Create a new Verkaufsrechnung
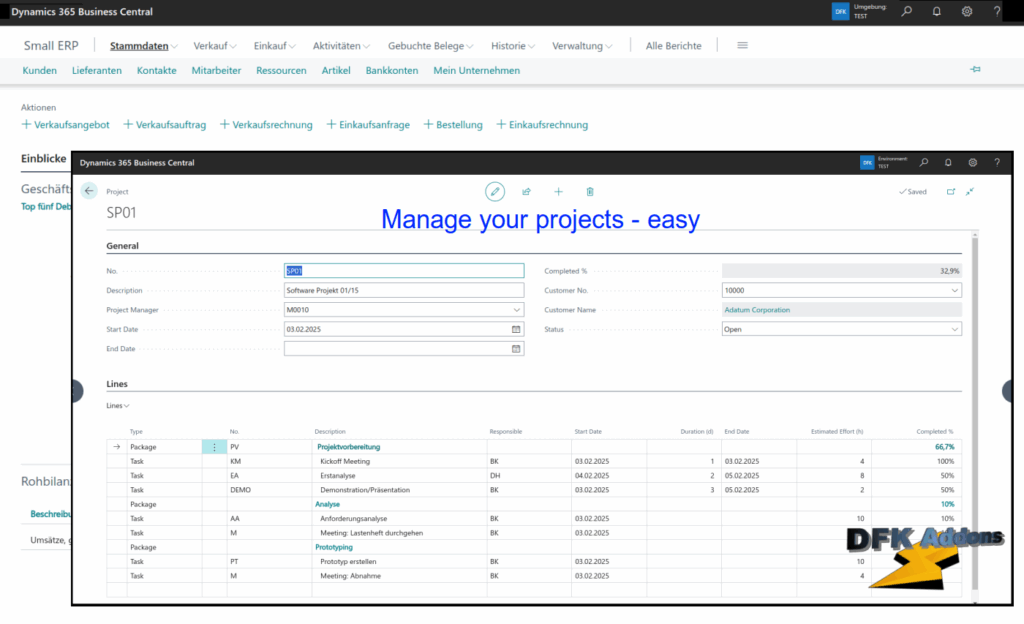1024x624 pixels. pyautogui.click(x=266, y=124)
